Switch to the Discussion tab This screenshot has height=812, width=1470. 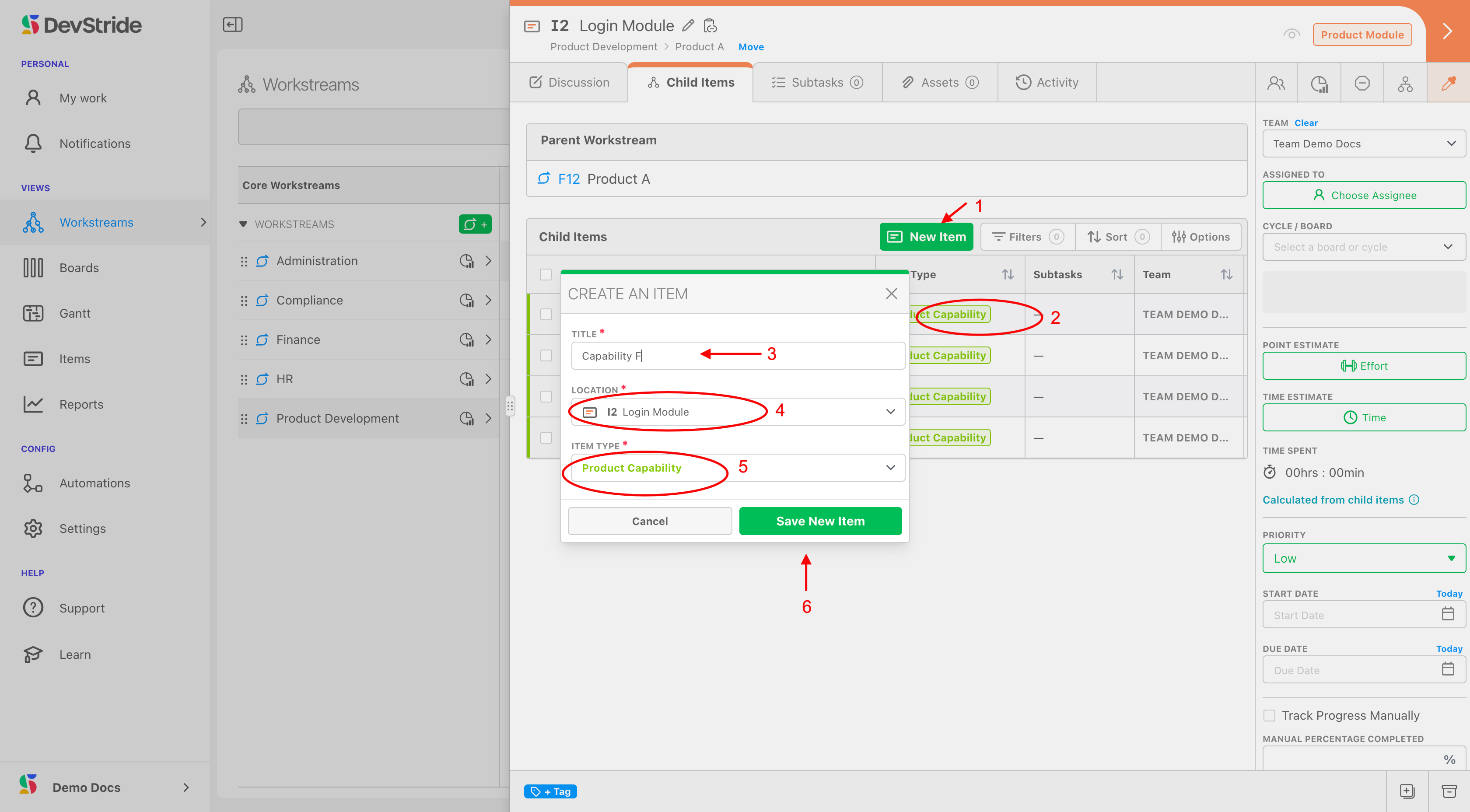[569, 83]
